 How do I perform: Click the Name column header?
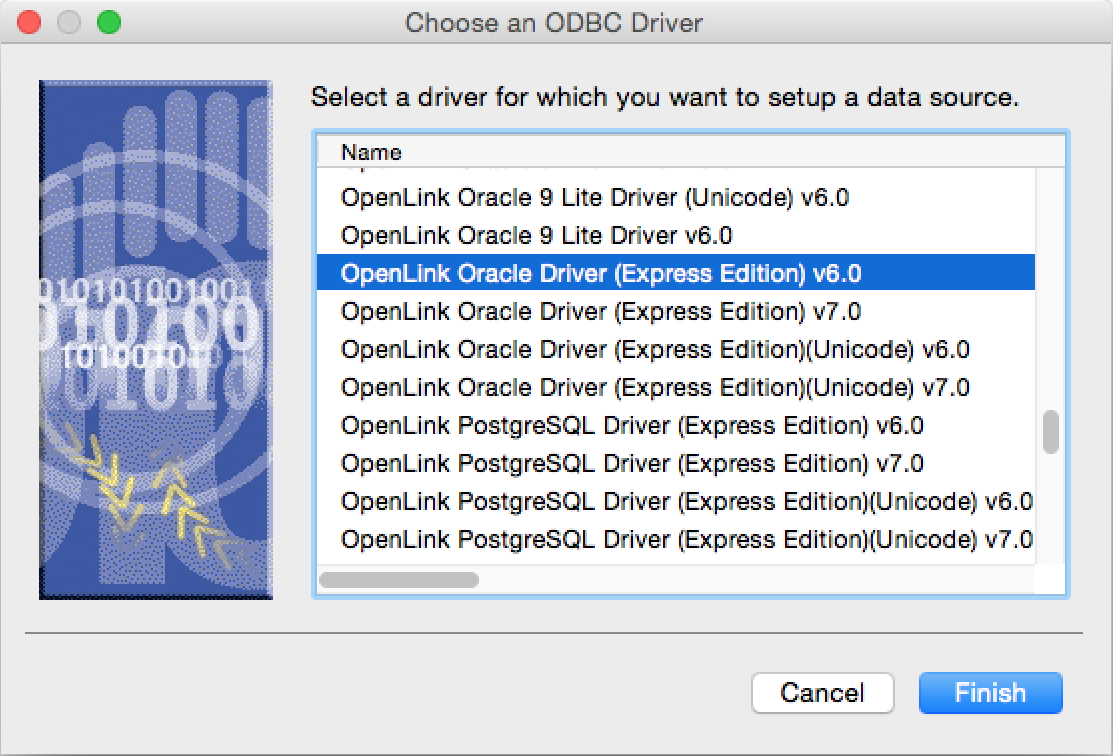pos(691,152)
